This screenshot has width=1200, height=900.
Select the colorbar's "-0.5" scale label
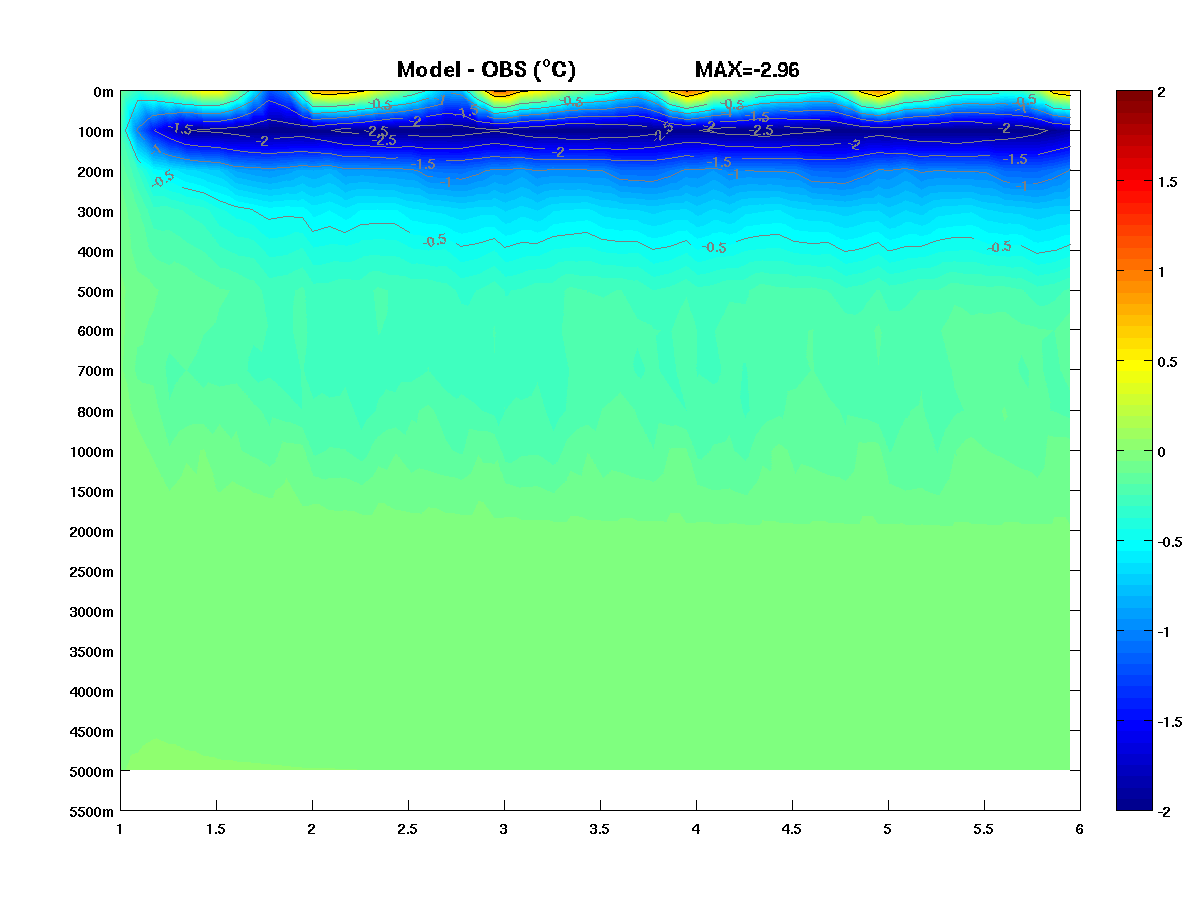tap(1169, 542)
